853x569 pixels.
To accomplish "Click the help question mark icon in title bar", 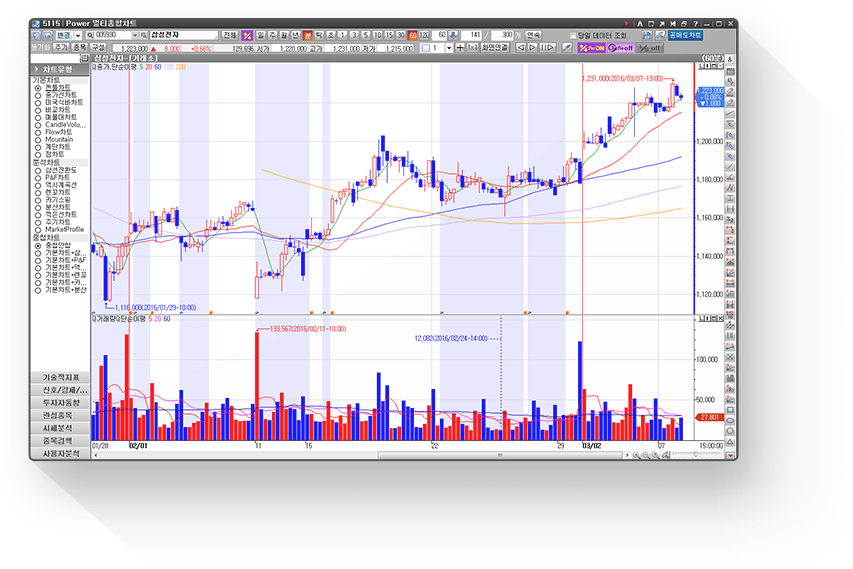I will 696,24.
